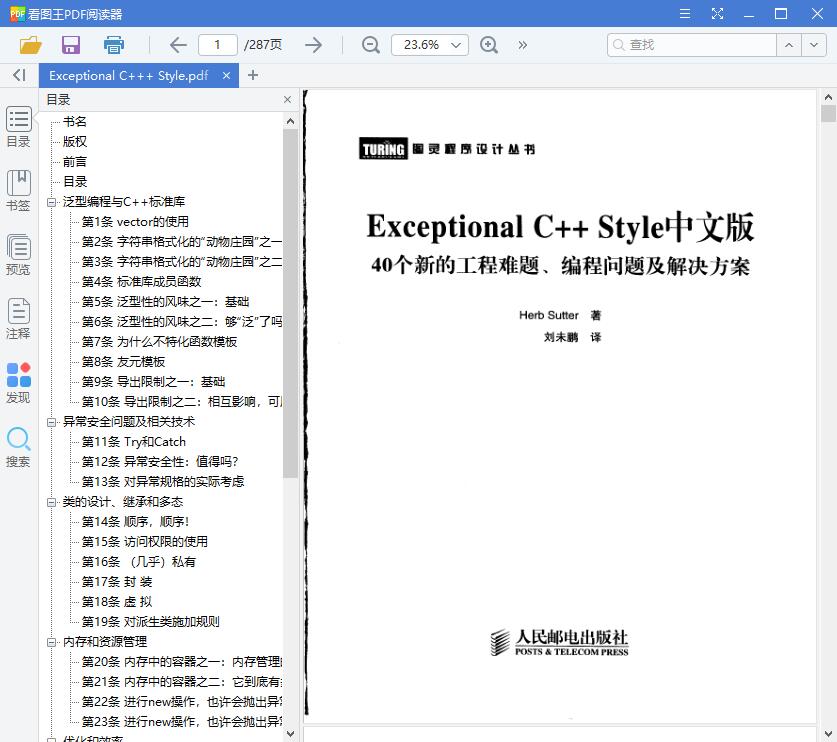Go to previous page with left arrow

coord(178,45)
